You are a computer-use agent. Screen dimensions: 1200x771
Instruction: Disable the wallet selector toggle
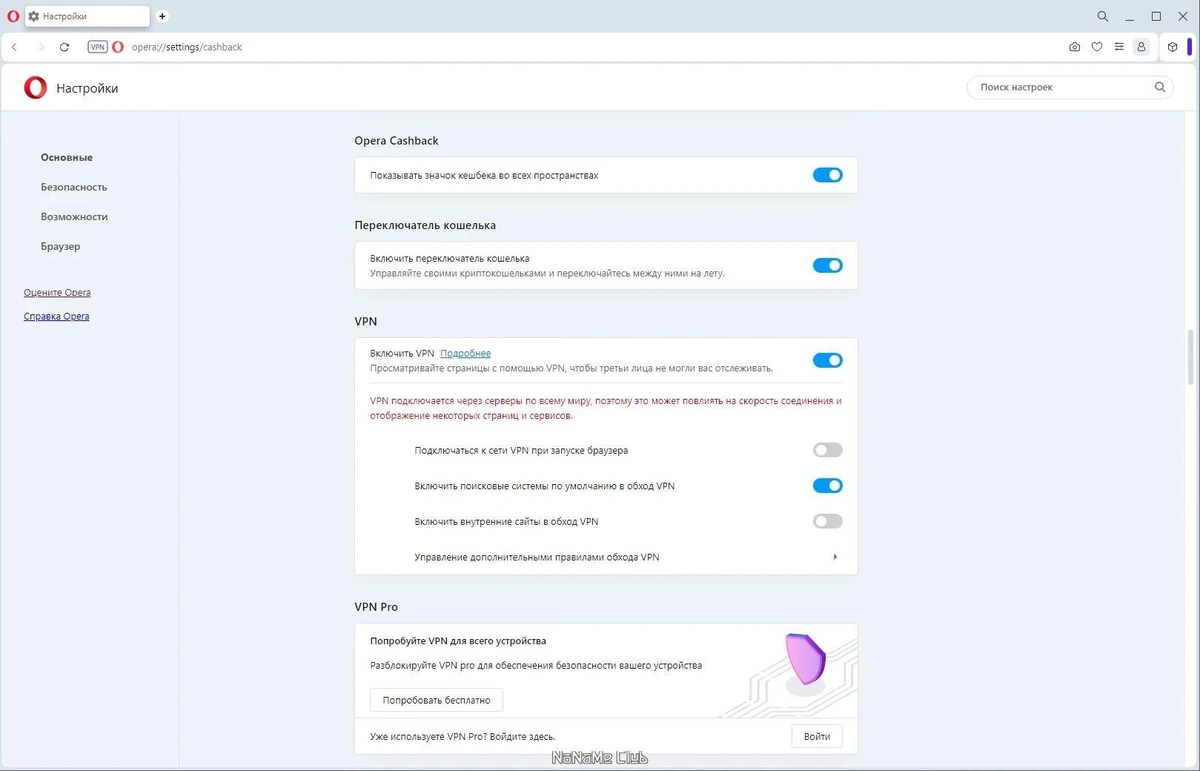click(828, 266)
